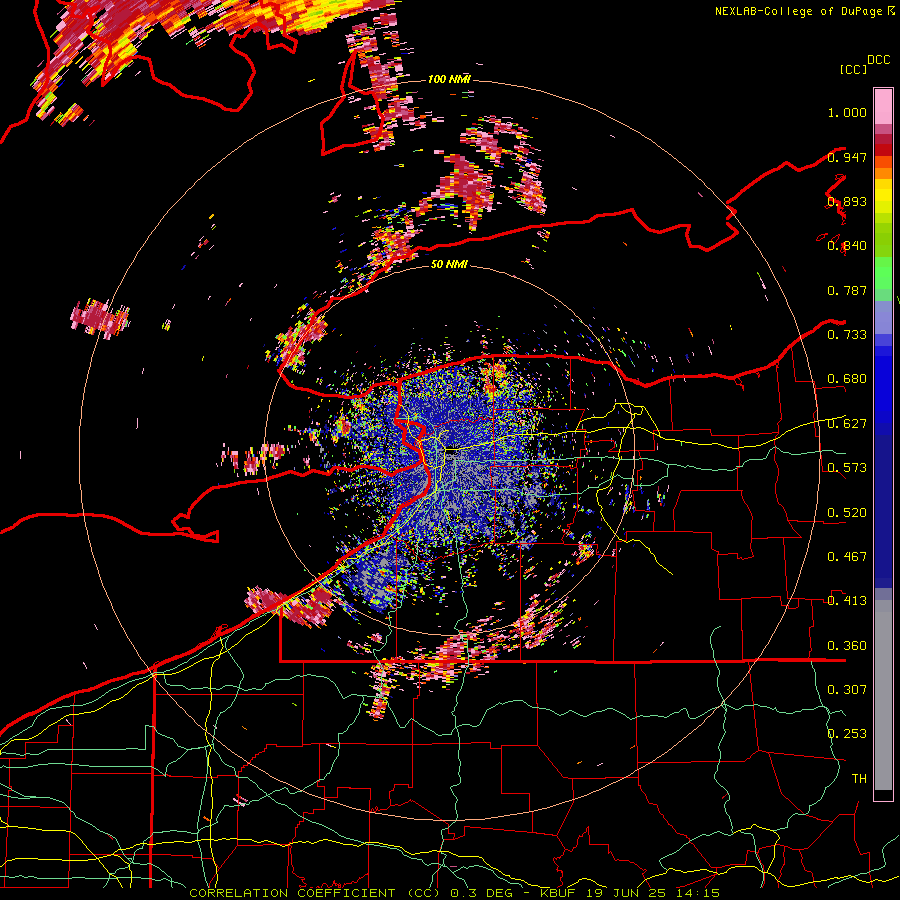The height and width of the screenshot is (900, 900).
Task: Click the bright green color bar segment
Action: 883,272
